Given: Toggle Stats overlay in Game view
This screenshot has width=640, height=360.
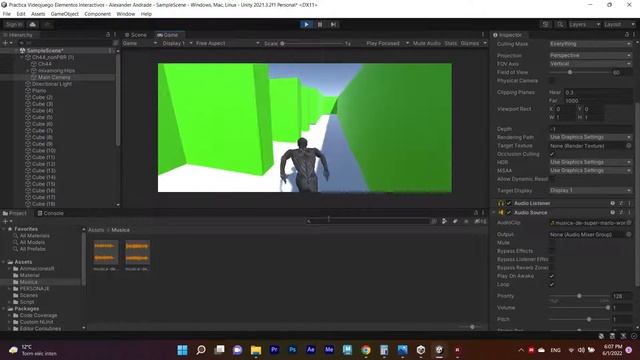Looking at the screenshot, I should coord(451,43).
